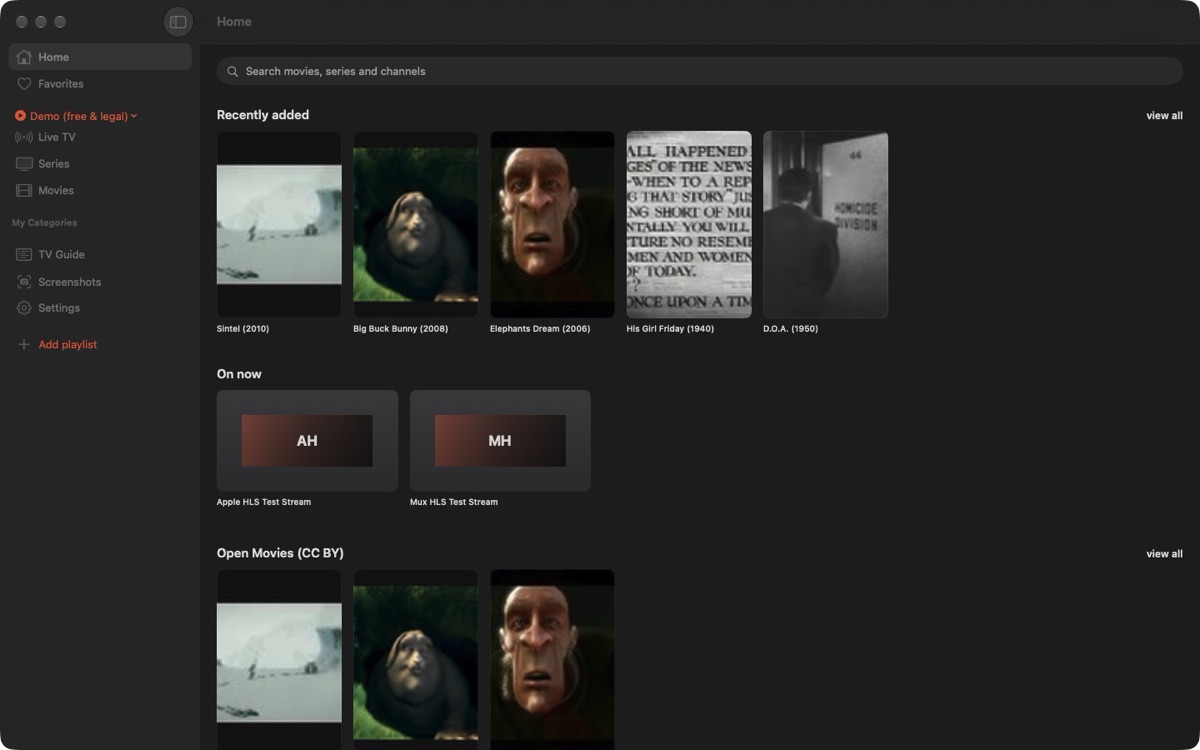The image size is (1200, 750).
Task: Toggle the sidebar panel icon
Action: pyautogui.click(x=178, y=22)
